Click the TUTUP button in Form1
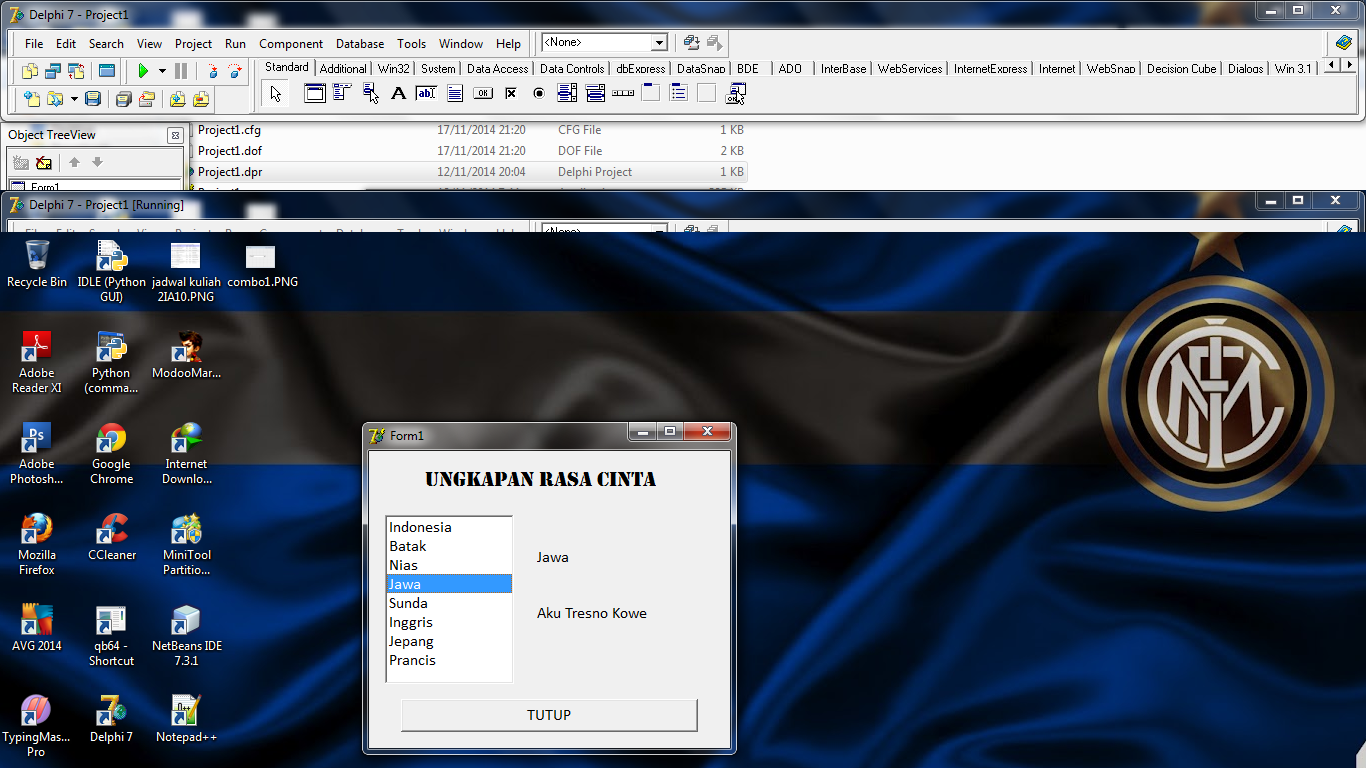1366x768 pixels. point(549,715)
